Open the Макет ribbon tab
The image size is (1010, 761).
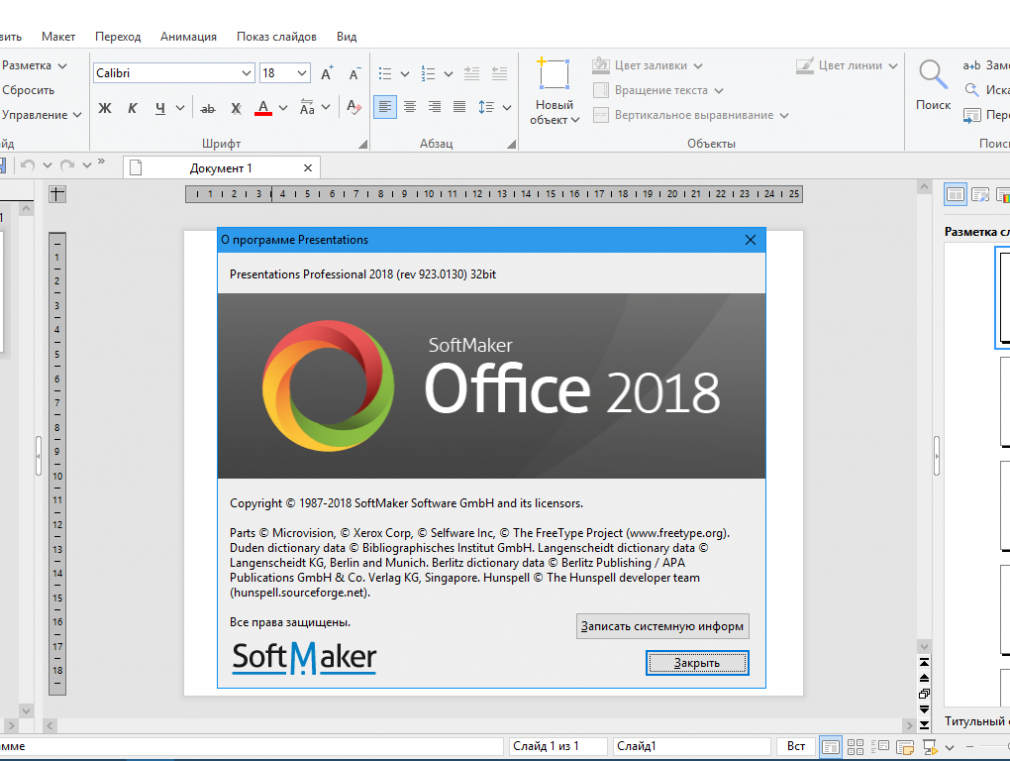pos(59,37)
